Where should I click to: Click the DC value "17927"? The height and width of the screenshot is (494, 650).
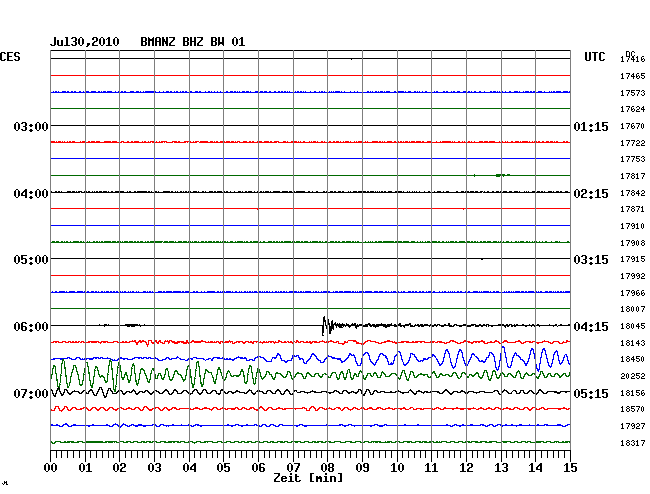tap(633, 426)
